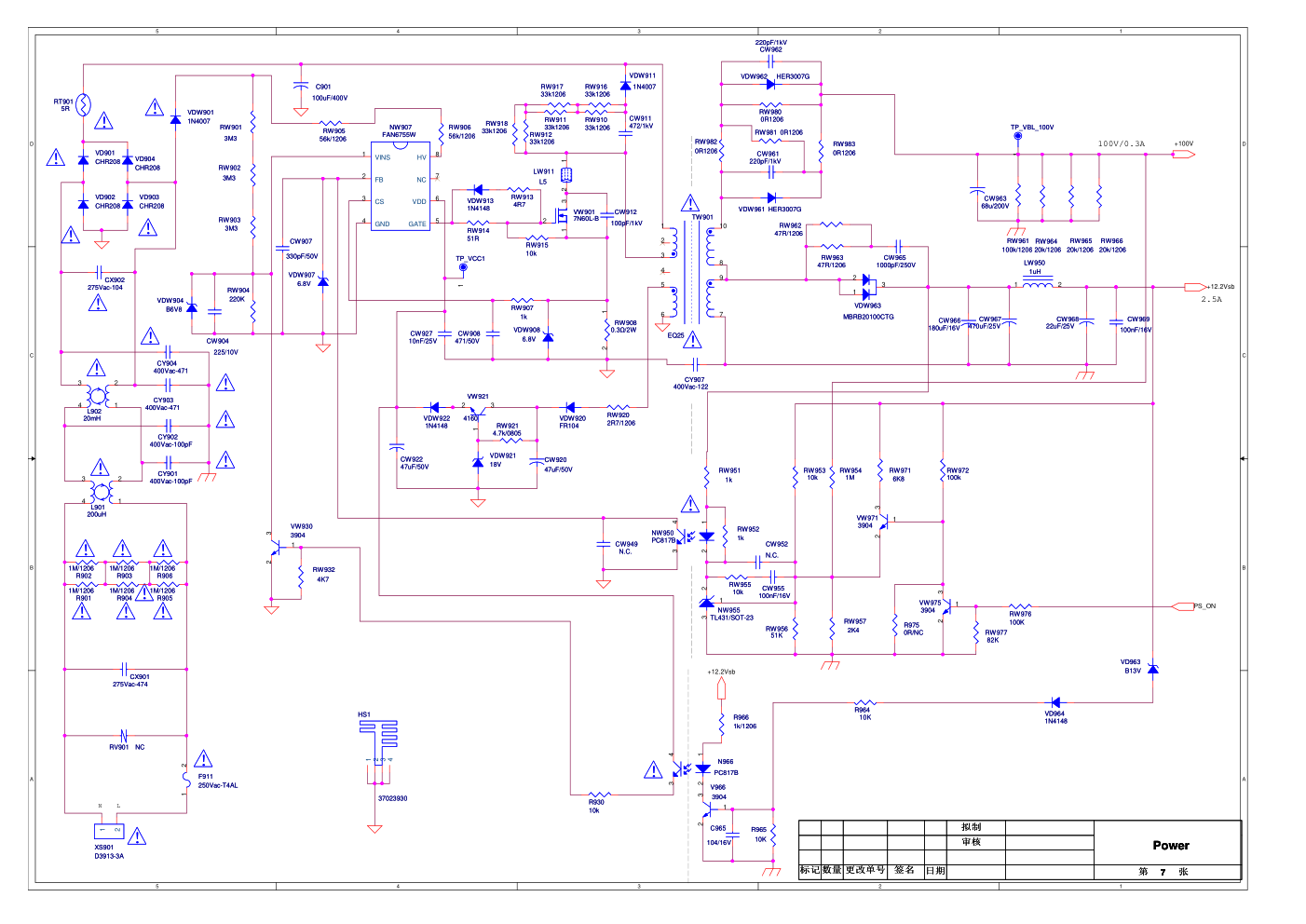Select the XS901 AC input connector

tap(109, 831)
